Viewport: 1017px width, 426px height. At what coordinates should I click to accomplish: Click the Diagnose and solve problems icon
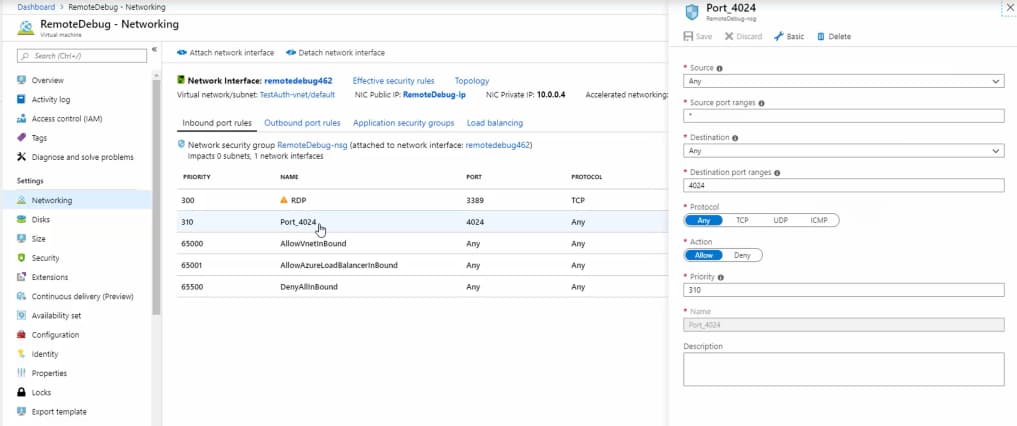(x=21, y=157)
